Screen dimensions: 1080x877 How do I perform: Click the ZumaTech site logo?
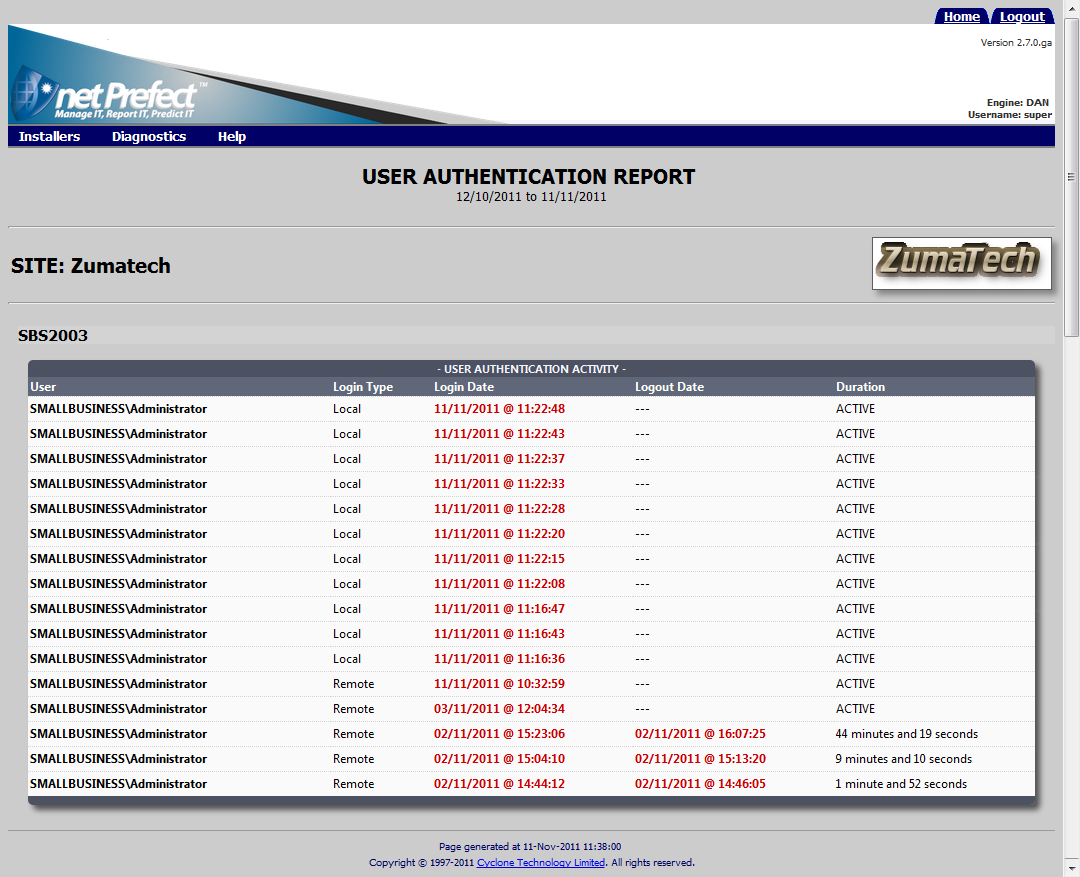(961, 263)
